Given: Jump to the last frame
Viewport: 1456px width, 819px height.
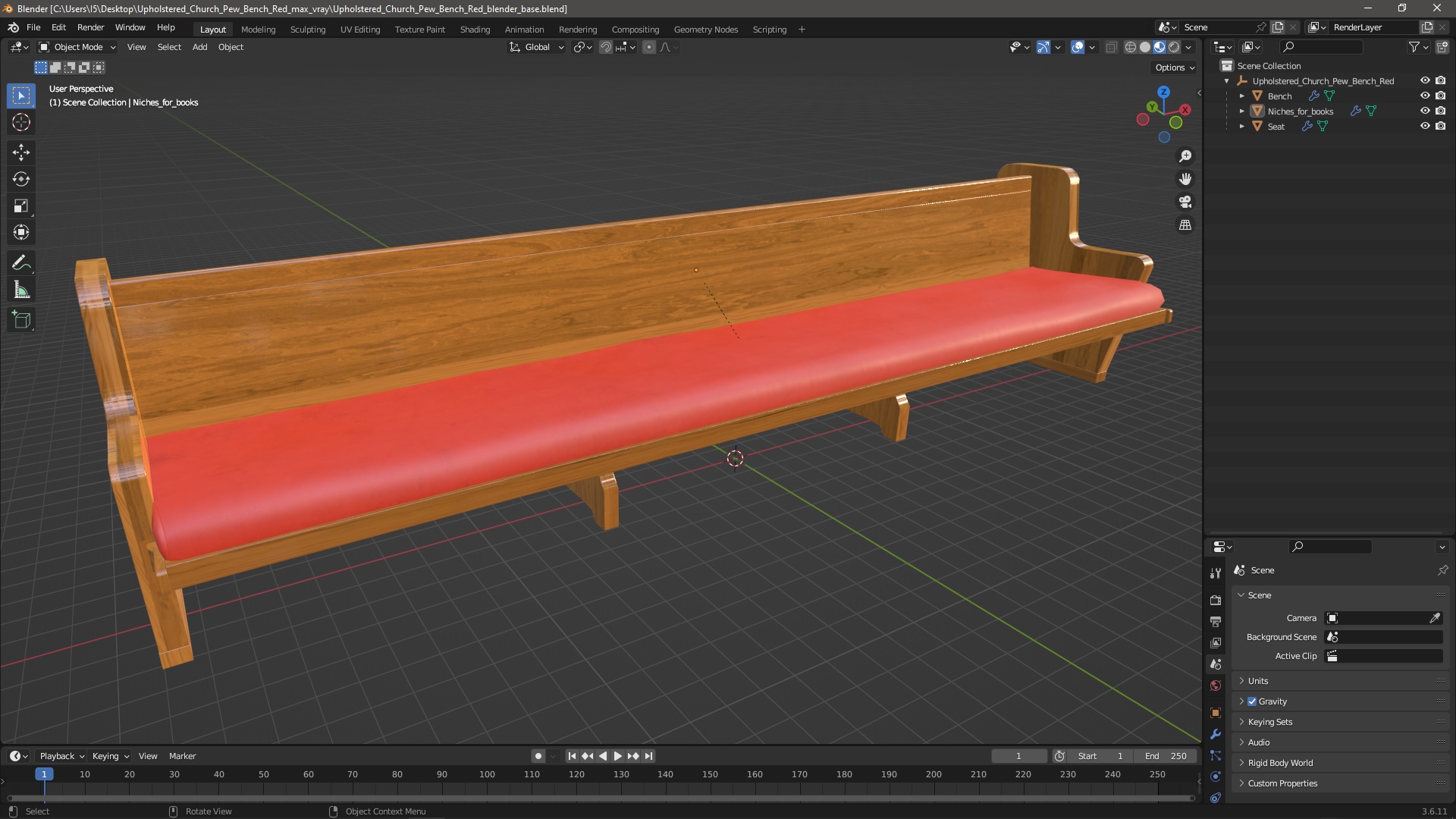Looking at the screenshot, I should click(648, 756).
